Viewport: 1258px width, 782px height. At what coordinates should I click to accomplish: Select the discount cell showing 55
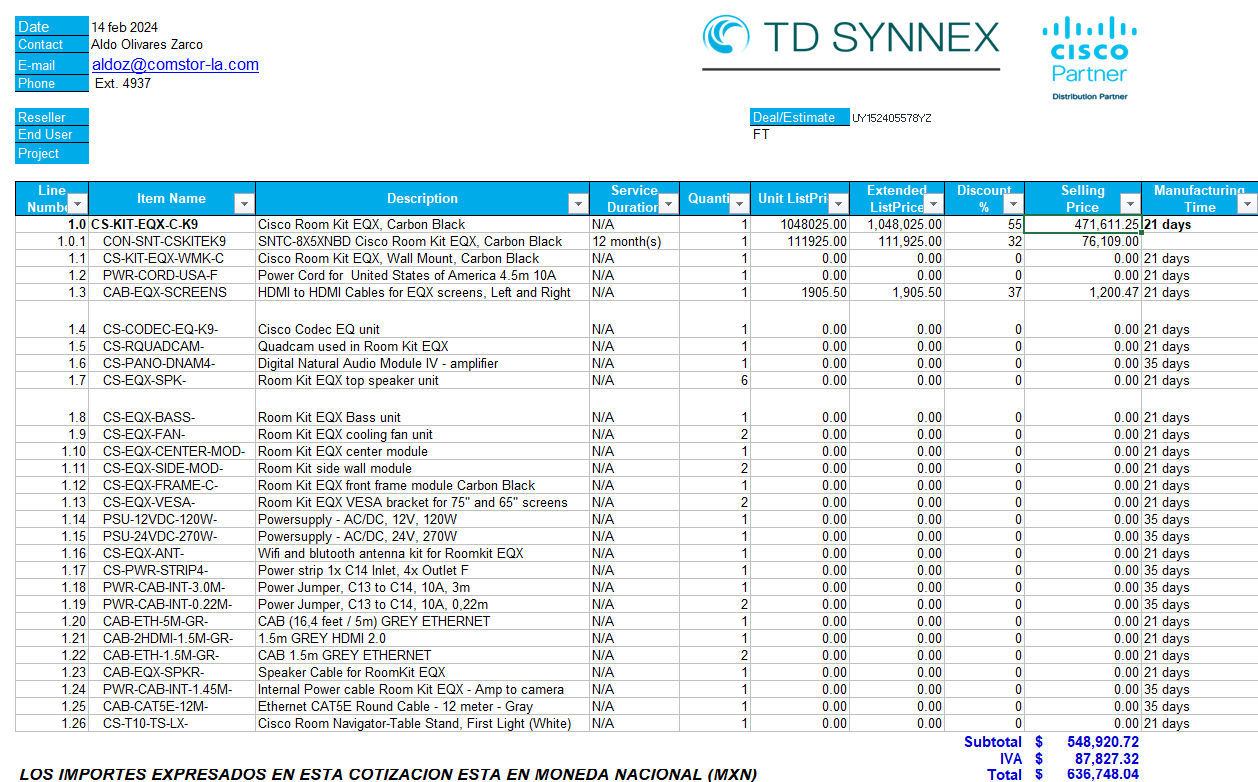click(x=984, y=225)
